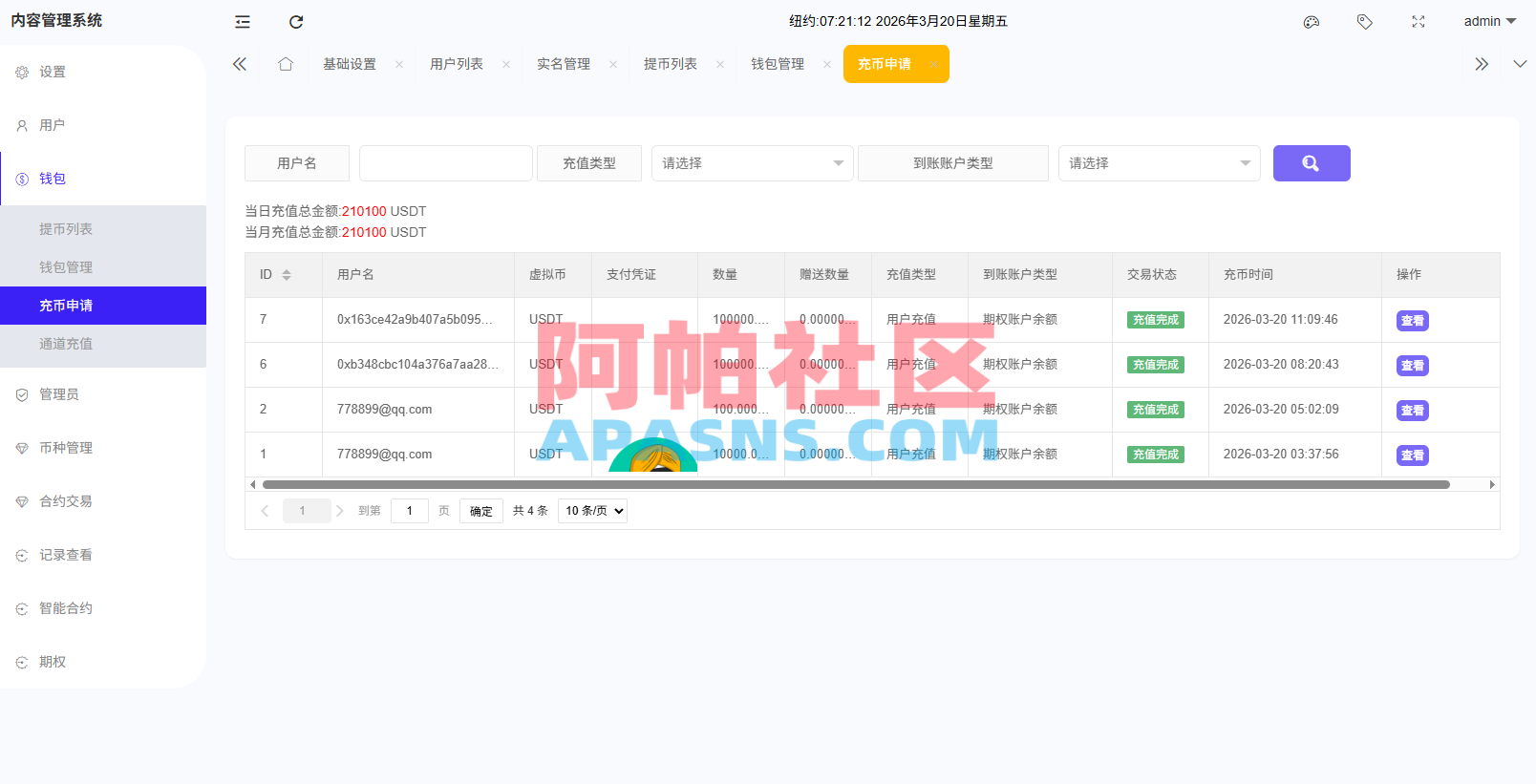Expand the 记录查看 sidebar menu

pyautogui.click(x=103, y=555)
